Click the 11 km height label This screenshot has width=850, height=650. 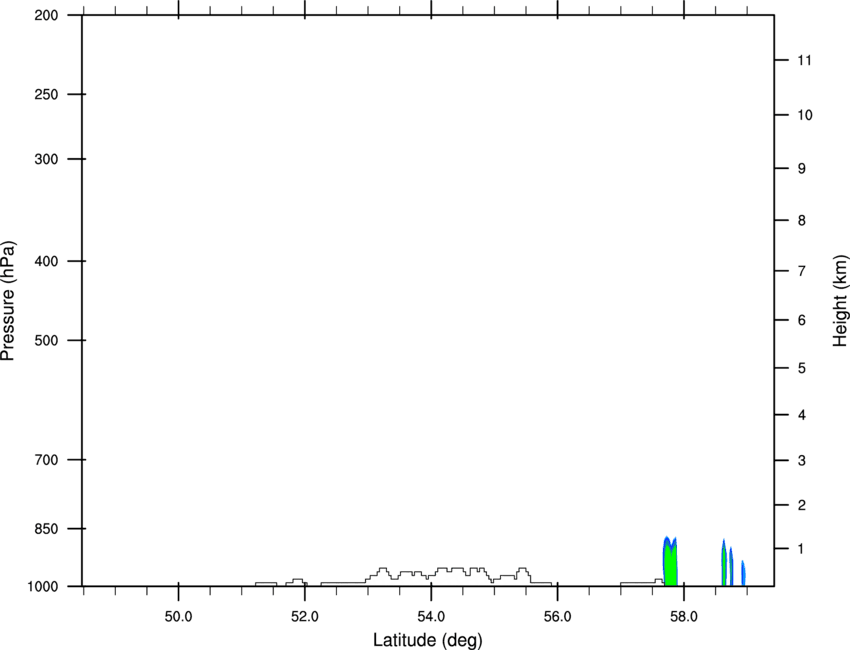[805, 60]
